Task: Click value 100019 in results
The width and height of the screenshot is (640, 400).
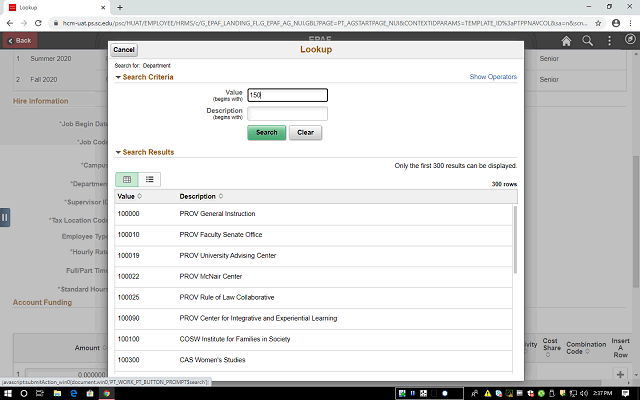Action: [129, 256]
